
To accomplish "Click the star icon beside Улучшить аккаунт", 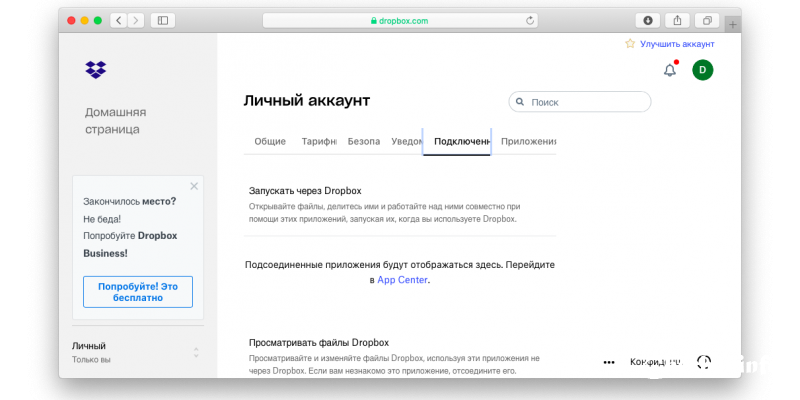I will coord(630,44).
